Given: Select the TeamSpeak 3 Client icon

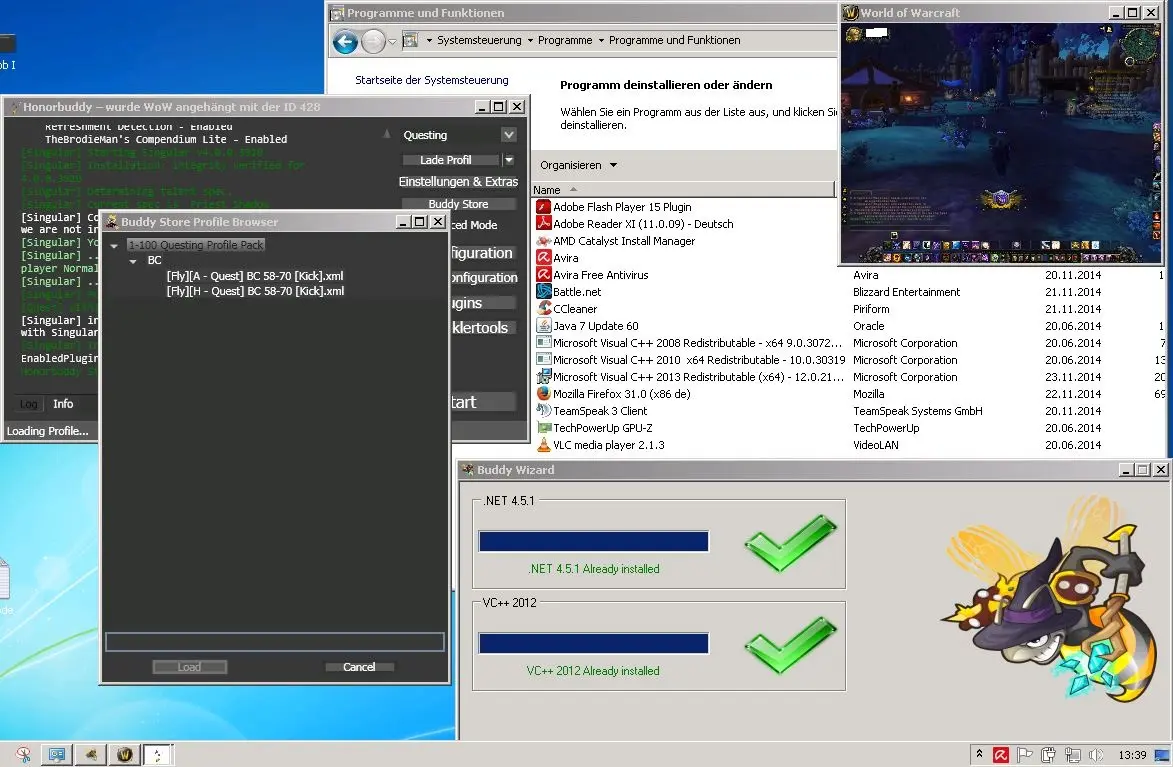Looking at the screenshot, I should pyautogui.click(x=544, y=411).
